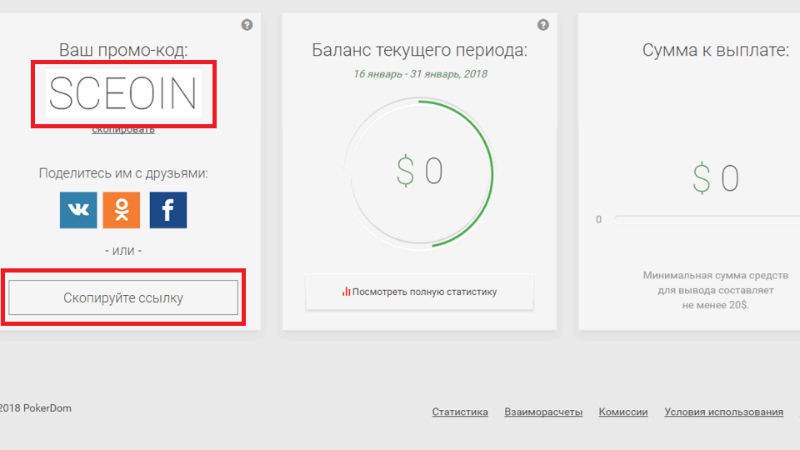Click the minimum withdrawal 20$ note

click(x=715, y=290)
